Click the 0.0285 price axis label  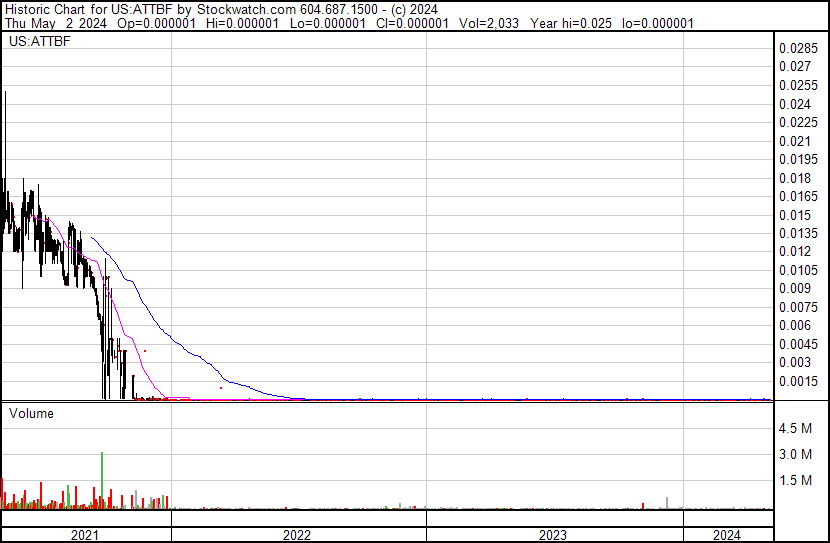(798, 48)
